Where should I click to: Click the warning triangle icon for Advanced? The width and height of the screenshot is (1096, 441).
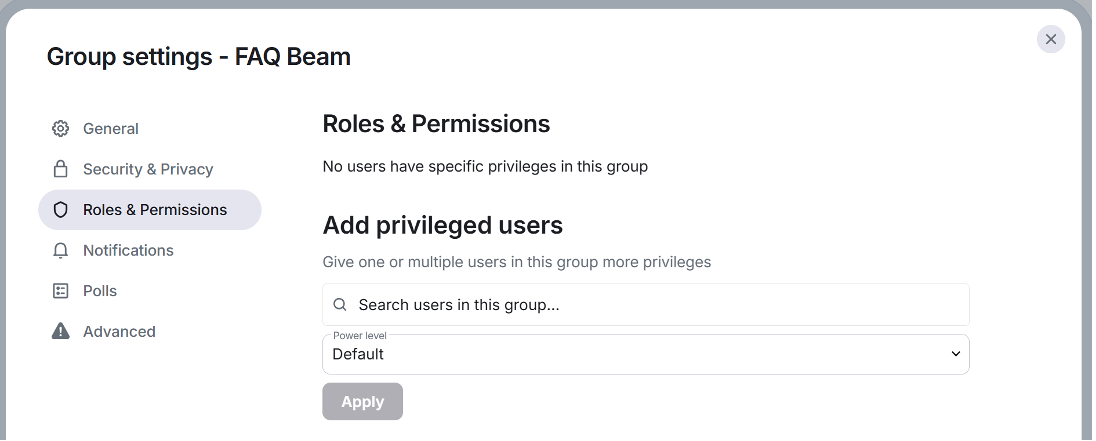point(61,332)
